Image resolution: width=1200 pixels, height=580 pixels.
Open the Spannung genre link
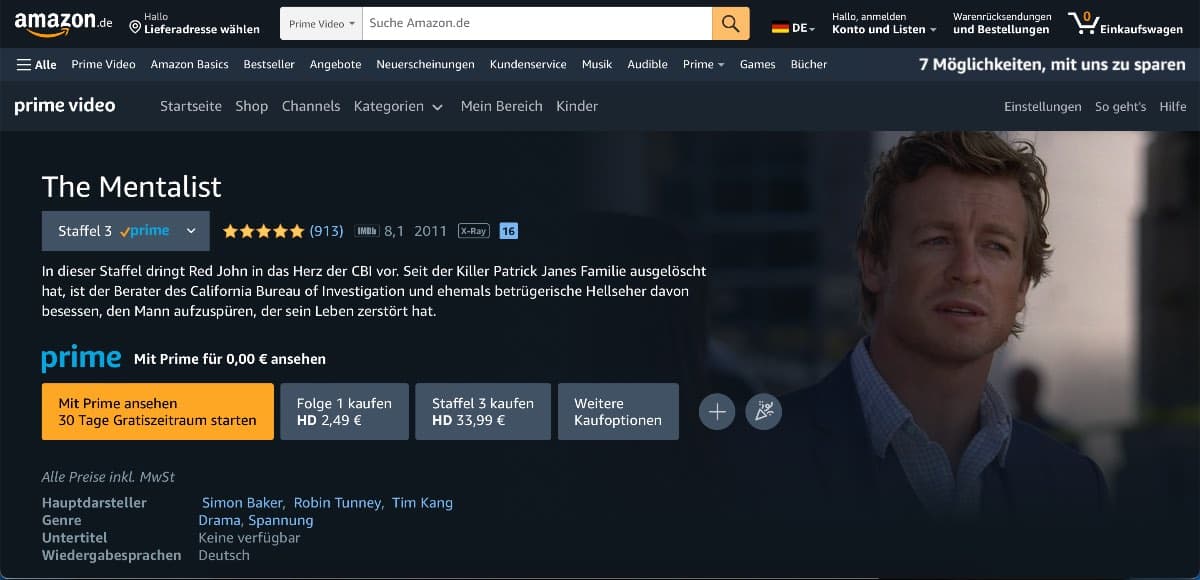(280, 520)
